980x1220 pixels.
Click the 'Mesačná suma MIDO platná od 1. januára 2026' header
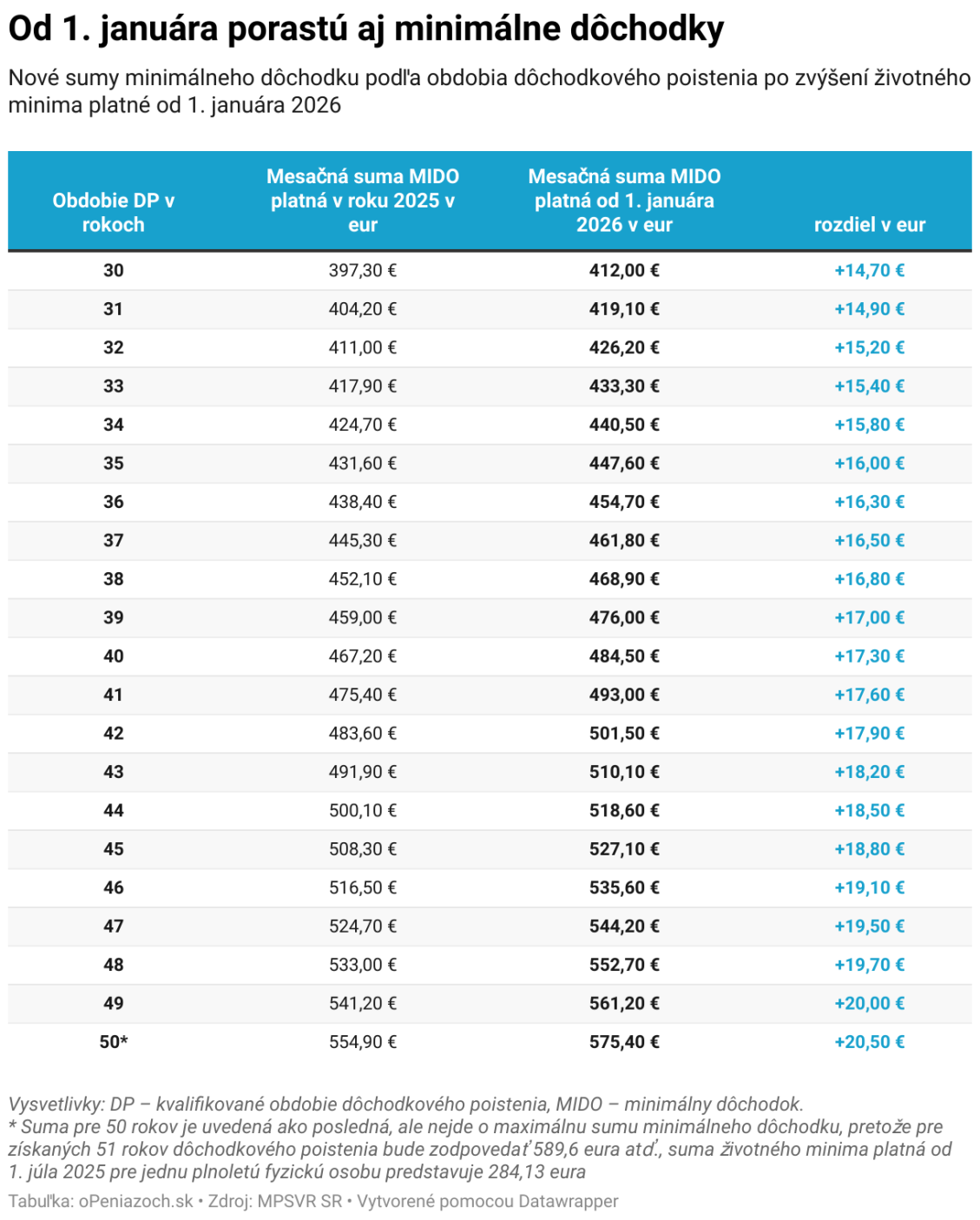coord(624,201)
